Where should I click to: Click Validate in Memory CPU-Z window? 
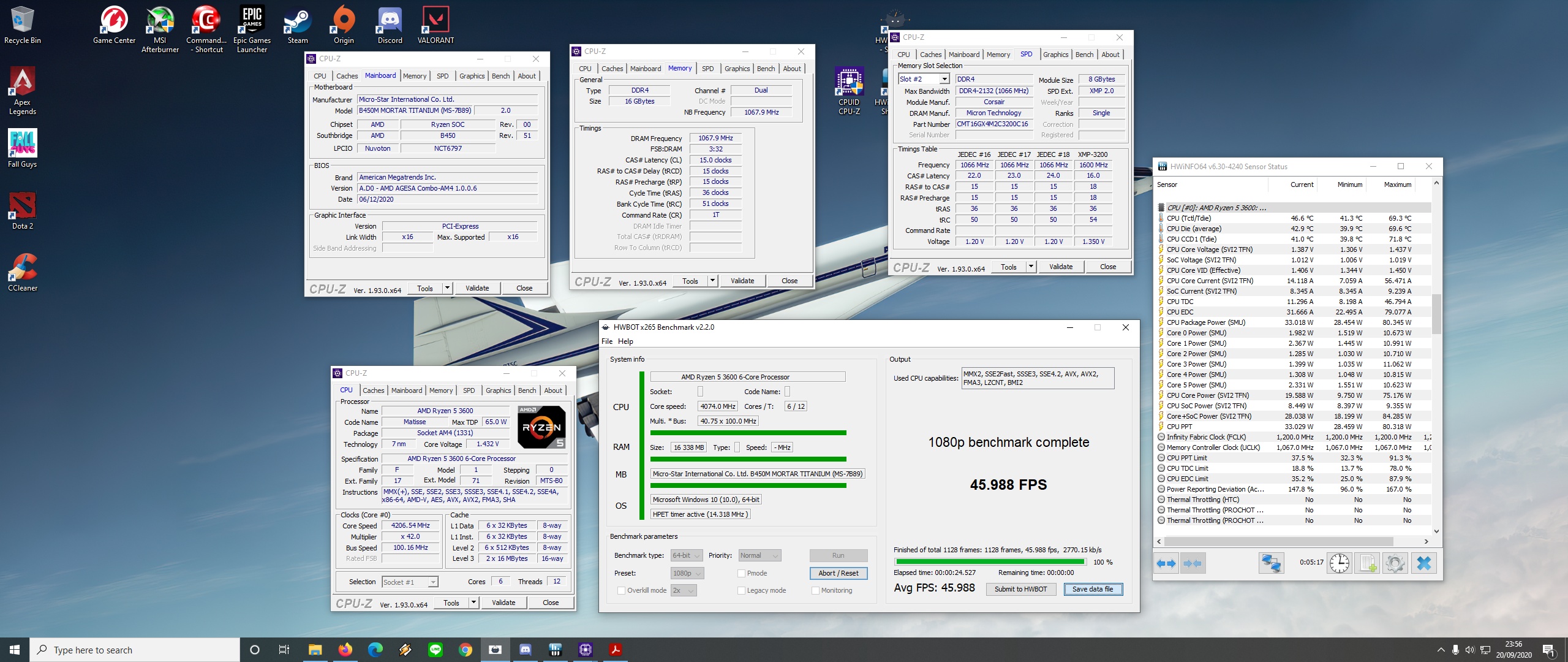tap(742, 281)
